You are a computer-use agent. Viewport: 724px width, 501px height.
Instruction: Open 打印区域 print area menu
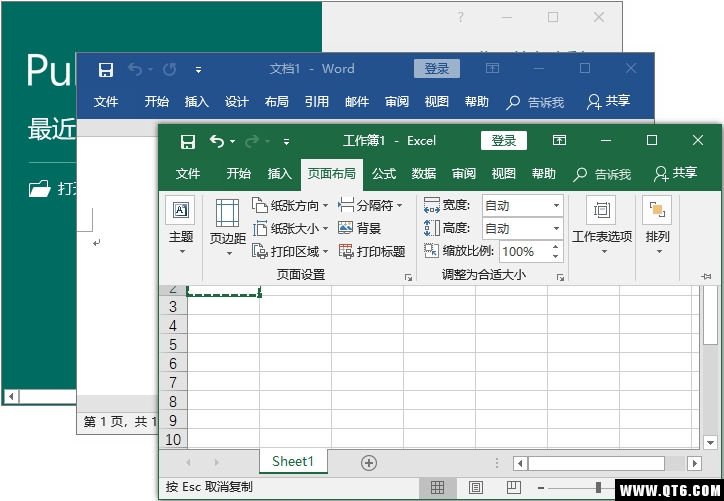tap(290, 252)
